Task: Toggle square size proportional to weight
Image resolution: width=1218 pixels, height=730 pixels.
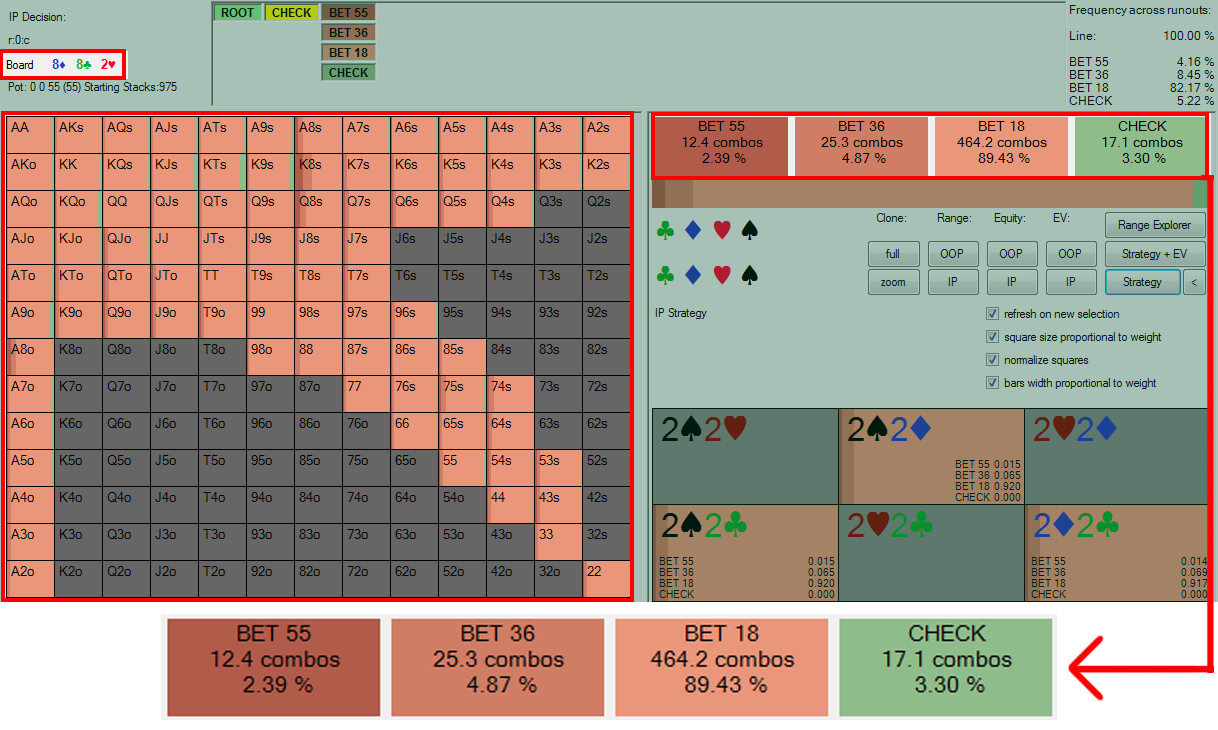Action: 992,337
